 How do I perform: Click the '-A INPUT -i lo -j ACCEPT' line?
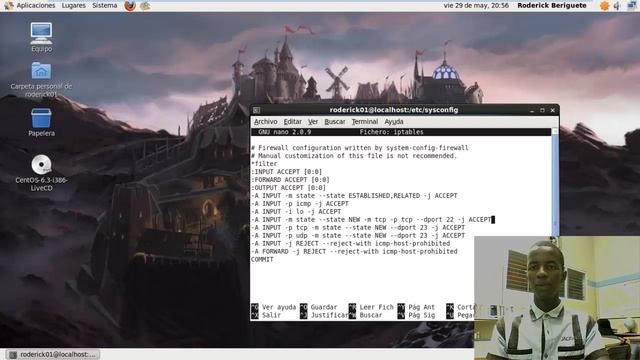pos(296,212)
